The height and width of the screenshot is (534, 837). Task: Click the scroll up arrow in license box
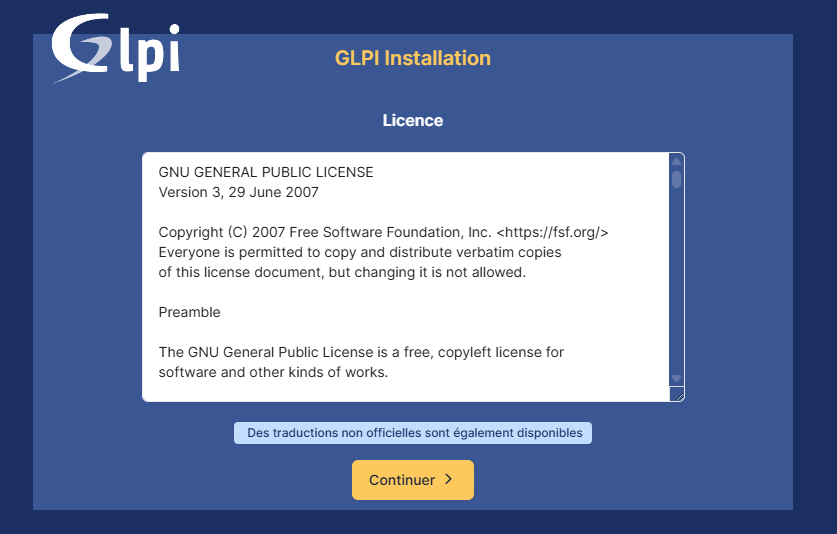[x=676, y=161]
